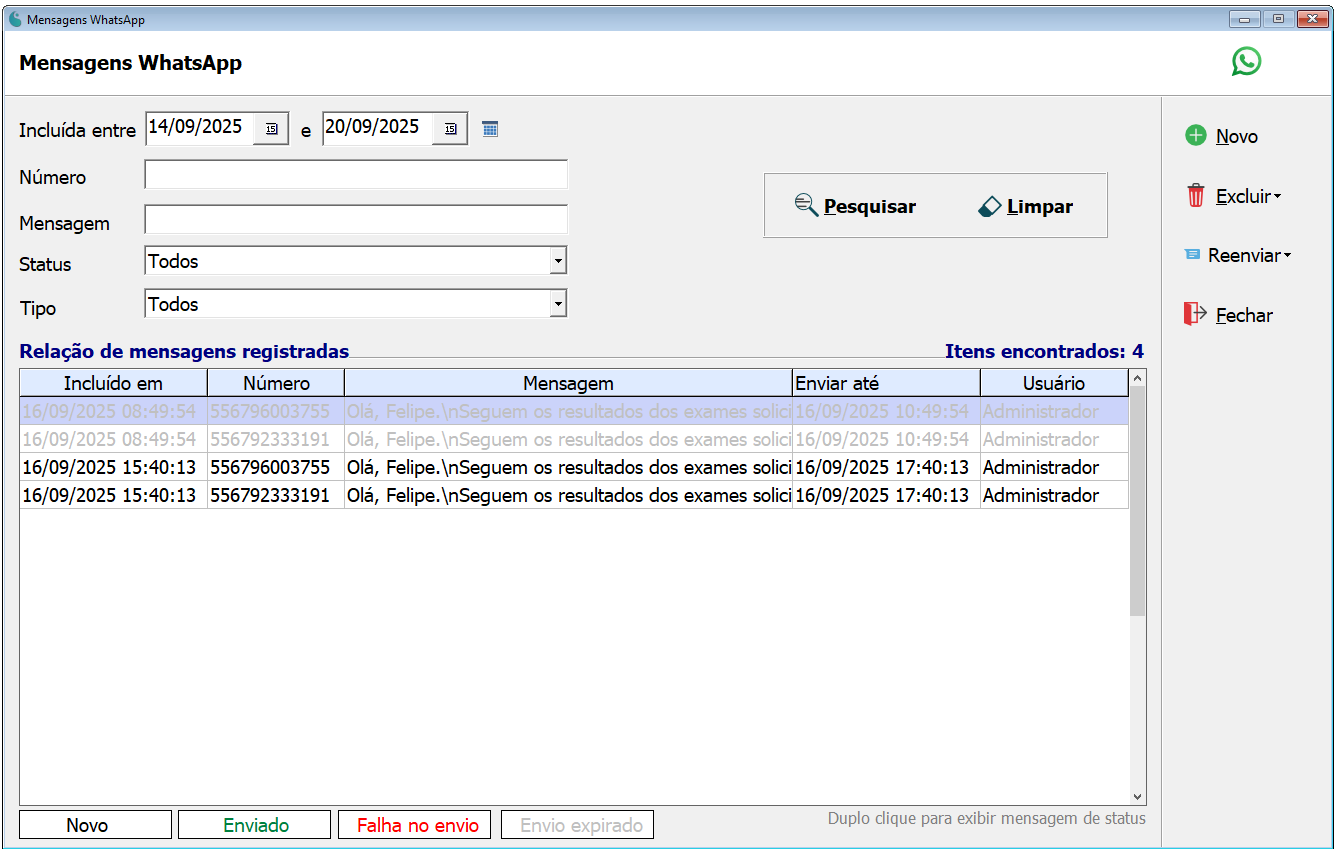Sort by Incluído em column header
The height and width of the screenshot is (849, 1335).
(x=113, y=383)
